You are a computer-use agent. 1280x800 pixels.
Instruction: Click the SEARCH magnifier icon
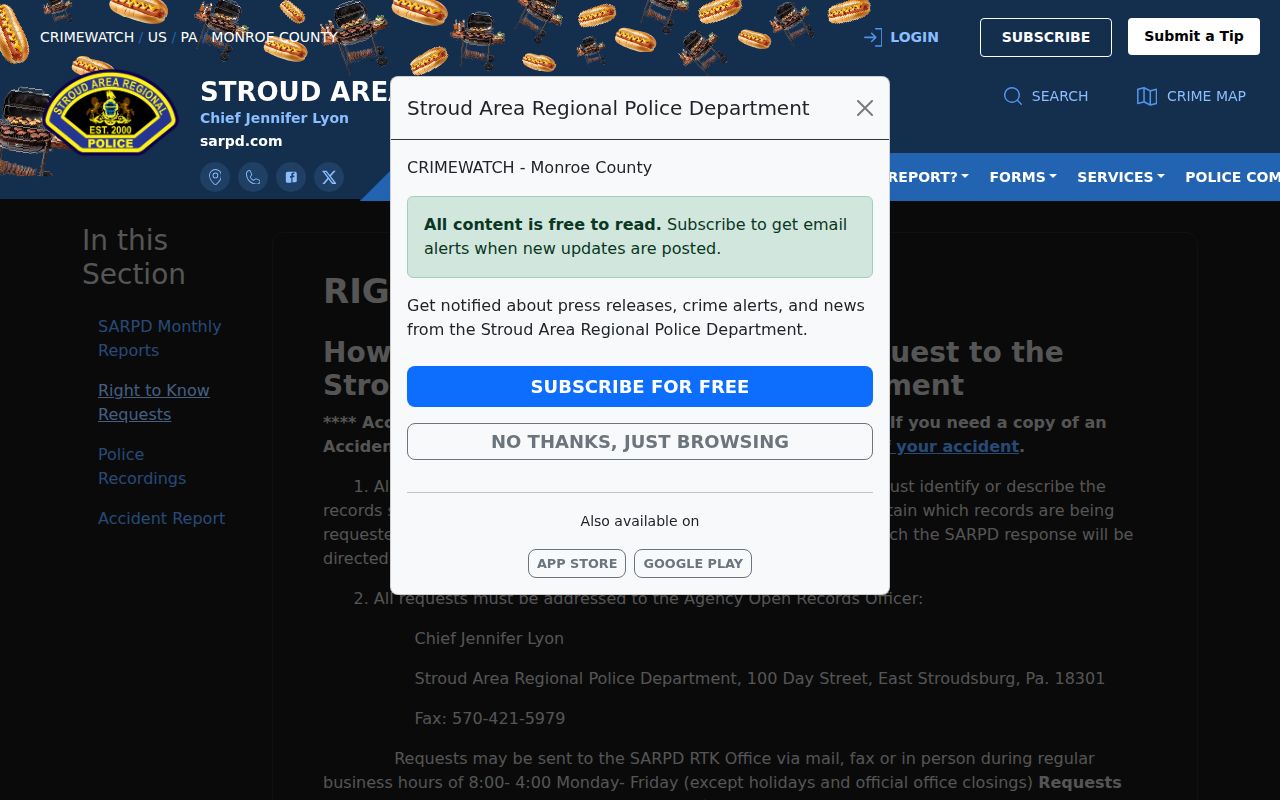[x=1013, y=96]
